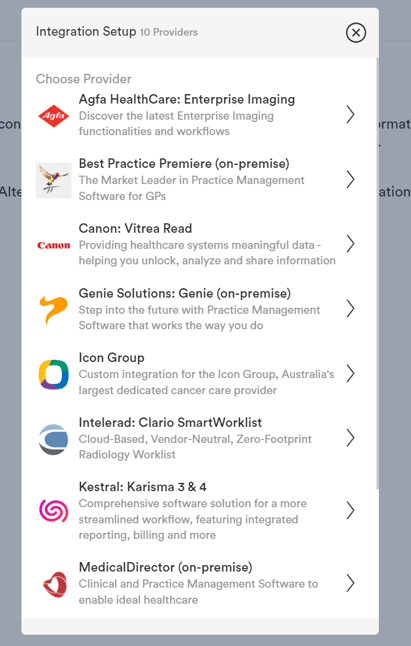The height and width of the screenshot is (646, 411).
Task: Expand Canon Vitrea Read chevron arrow
Action: click(350, 244)
